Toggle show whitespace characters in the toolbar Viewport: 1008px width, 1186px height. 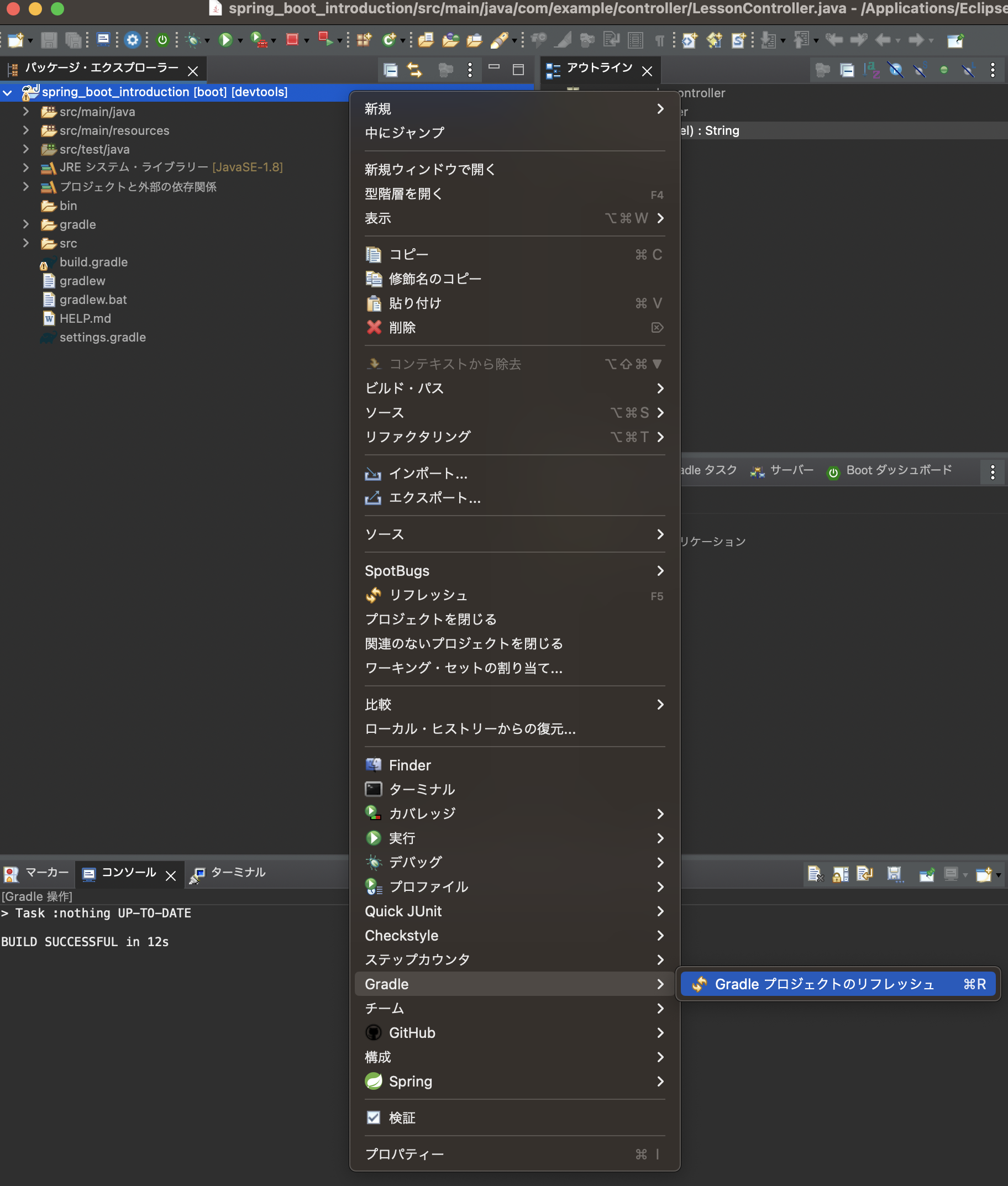pos(660,40)
